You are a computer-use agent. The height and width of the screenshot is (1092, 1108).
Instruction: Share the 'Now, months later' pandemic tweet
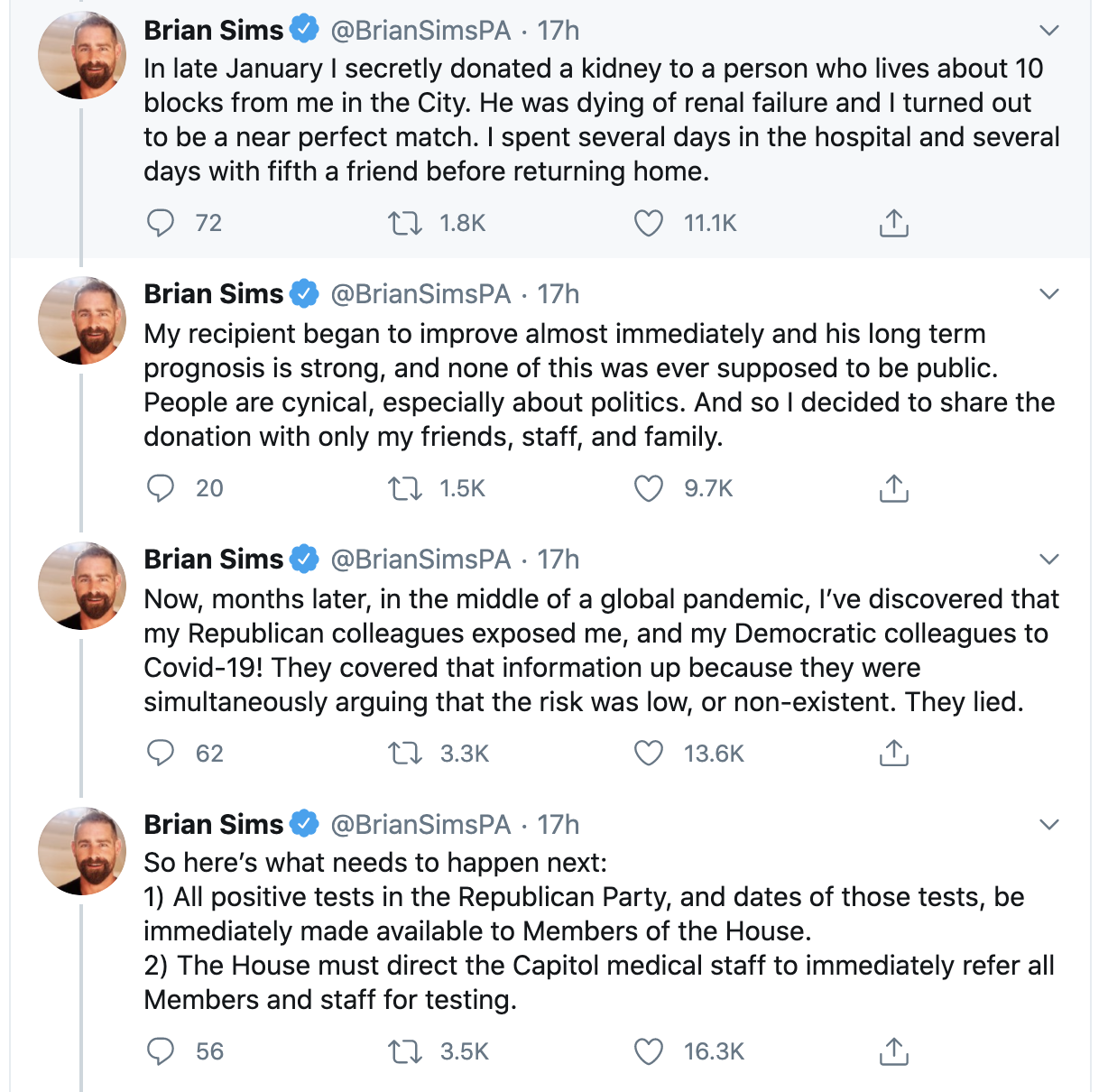[x=893, y=754]
